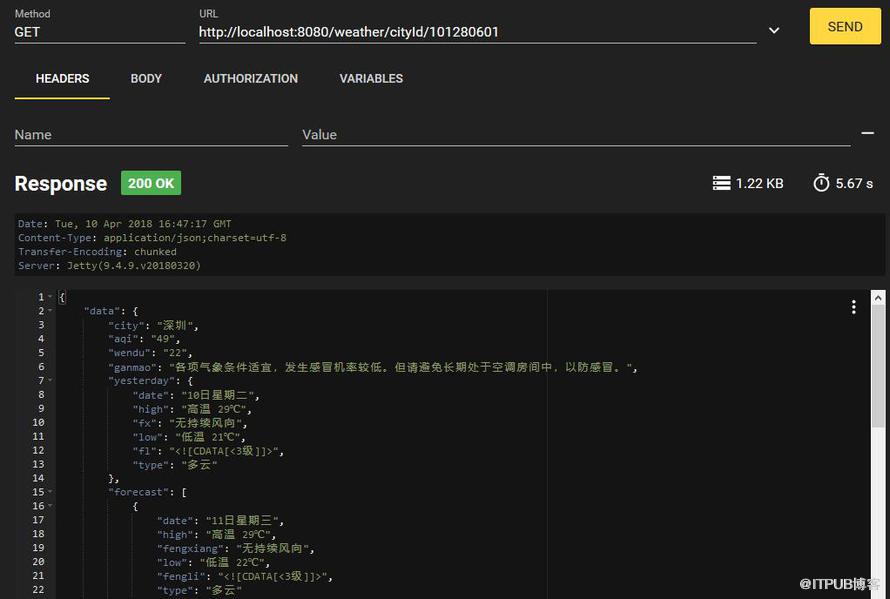890x599 pixels.
Task: Edit the request URL field
Action: point(477,32)
